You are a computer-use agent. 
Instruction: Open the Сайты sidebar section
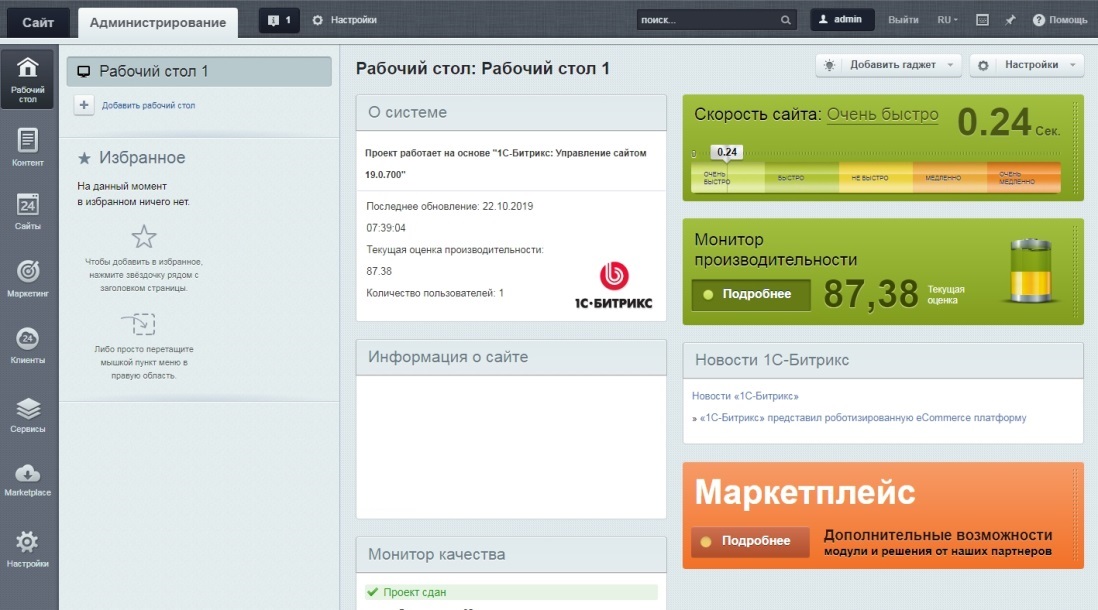tap(28, 212)
